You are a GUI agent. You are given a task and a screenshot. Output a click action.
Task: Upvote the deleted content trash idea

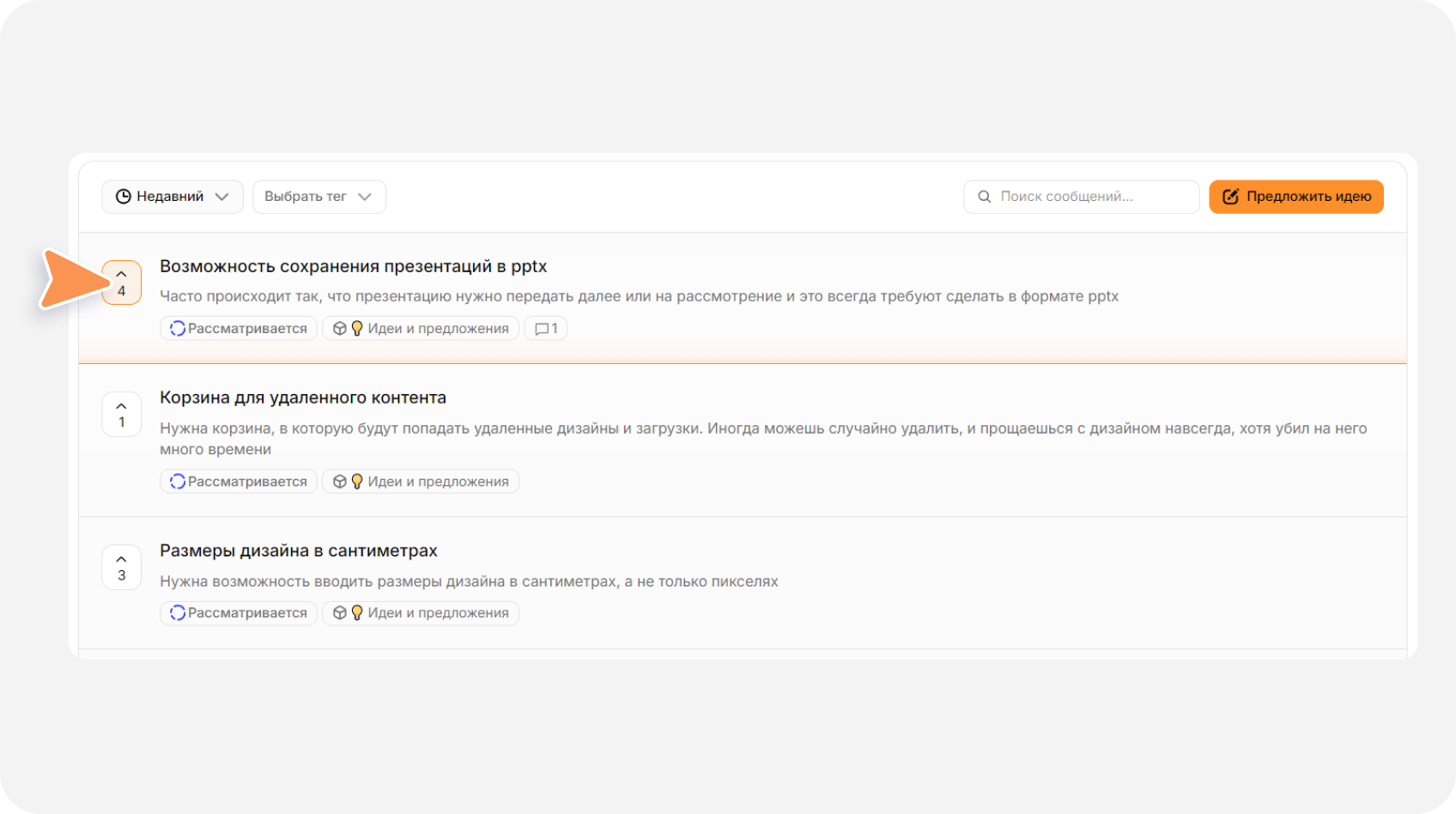pyautogui.click(x=122, y=414)
